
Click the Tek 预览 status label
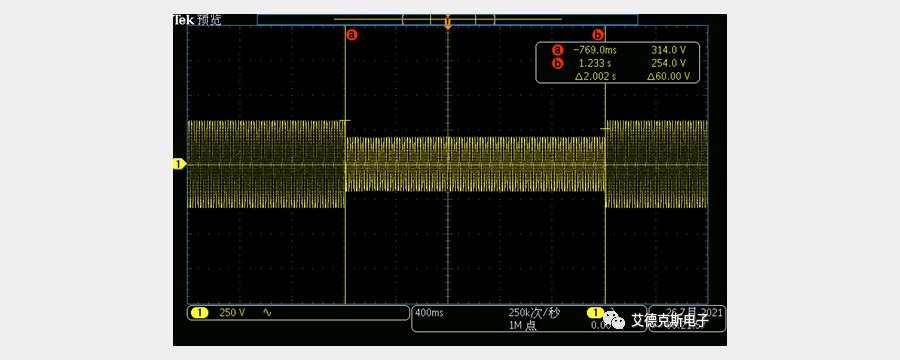[197, 20]
